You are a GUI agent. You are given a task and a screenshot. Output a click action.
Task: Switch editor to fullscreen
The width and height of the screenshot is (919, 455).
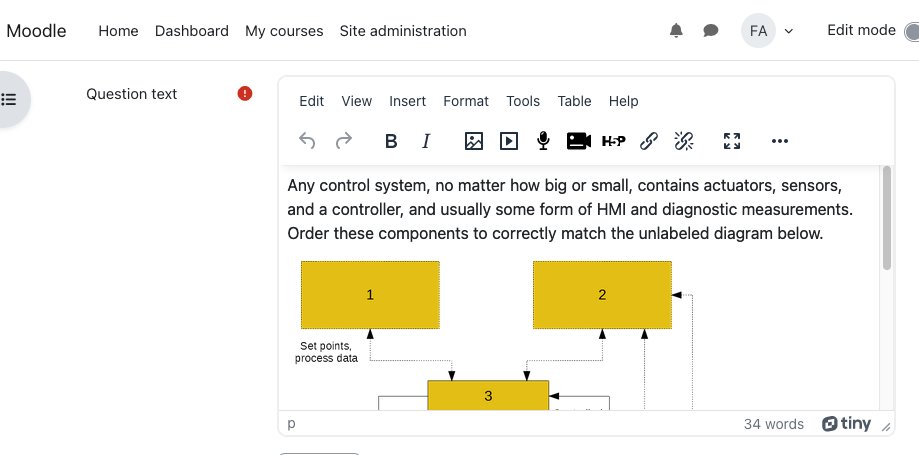point(731,141)
